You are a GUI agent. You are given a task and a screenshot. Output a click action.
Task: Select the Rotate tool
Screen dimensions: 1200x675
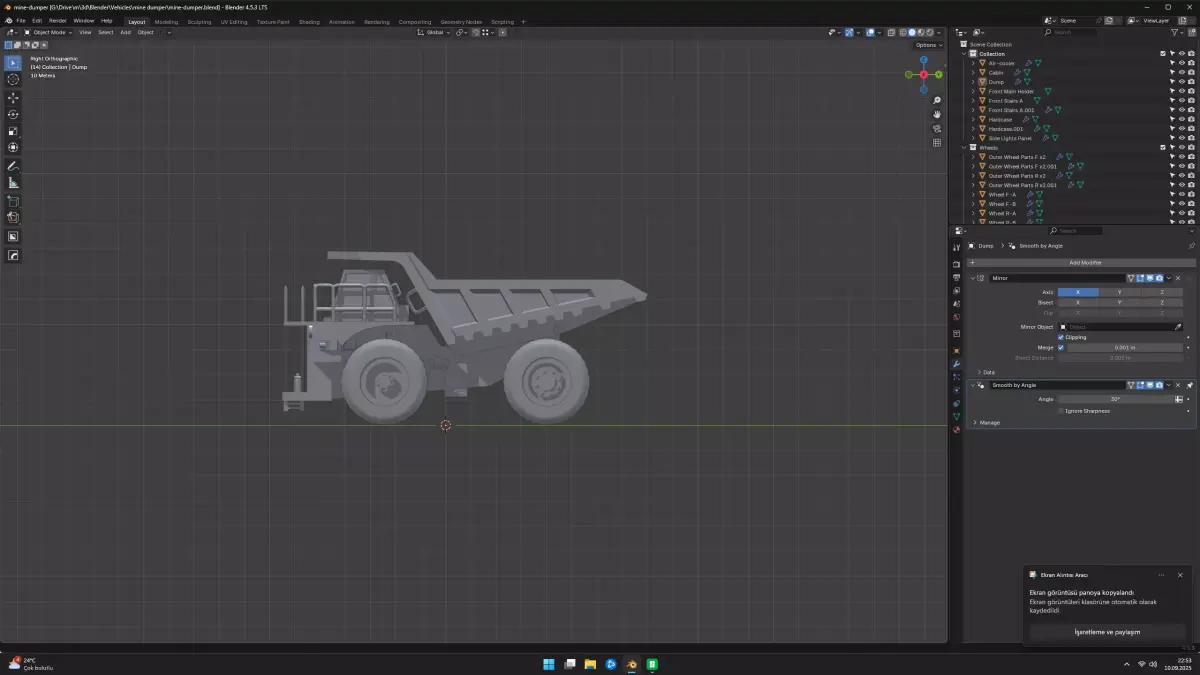(13, 114)
